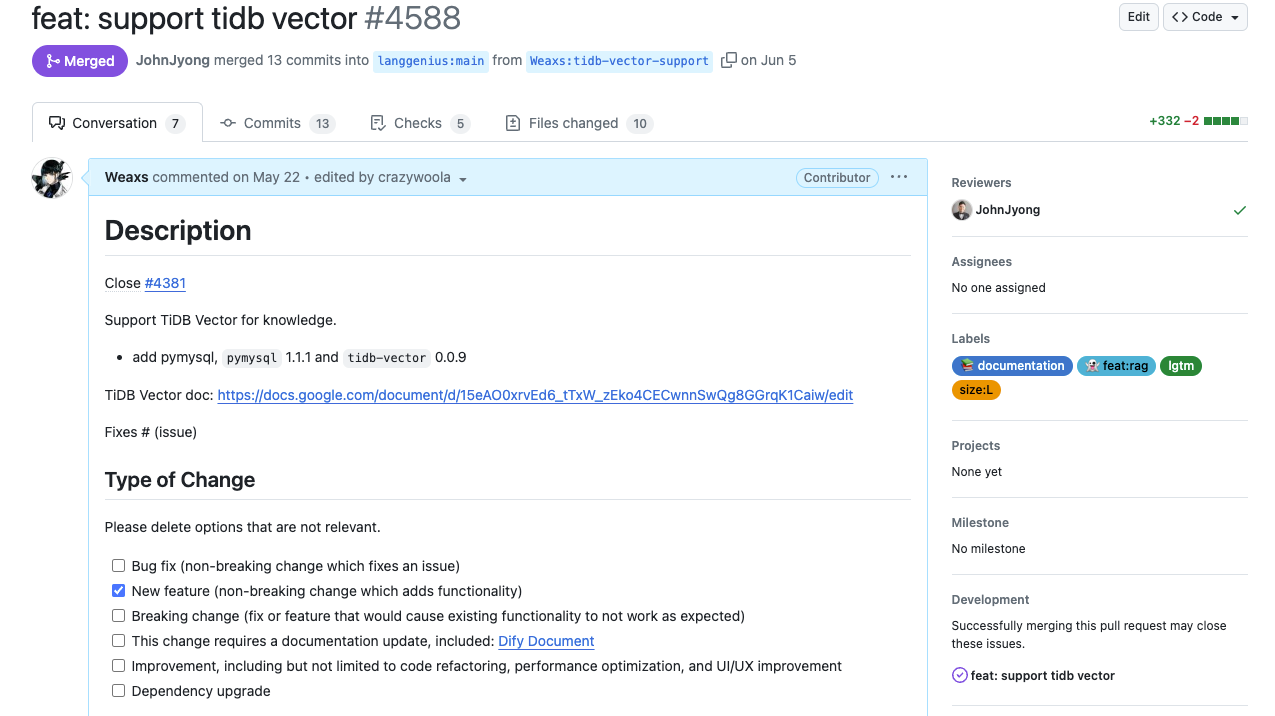The height and width of the screenshot is (716, 1275).
Task: Click the green lgtm label
Action: pos(1181,366)
